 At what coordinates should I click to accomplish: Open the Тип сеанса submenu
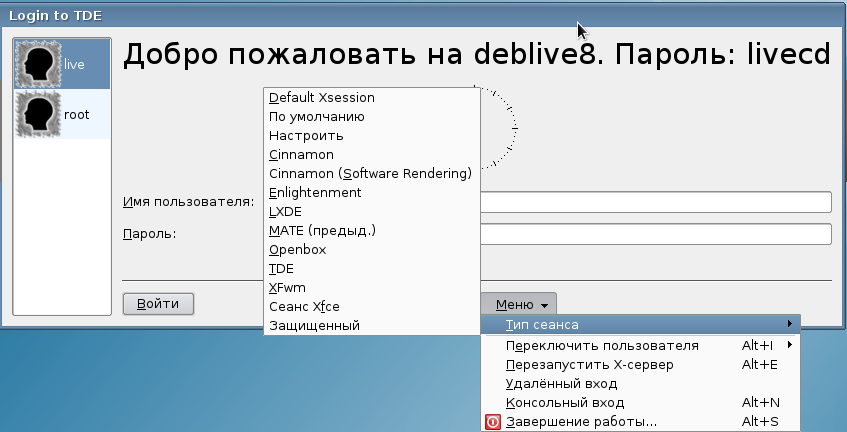coord(641,325)
